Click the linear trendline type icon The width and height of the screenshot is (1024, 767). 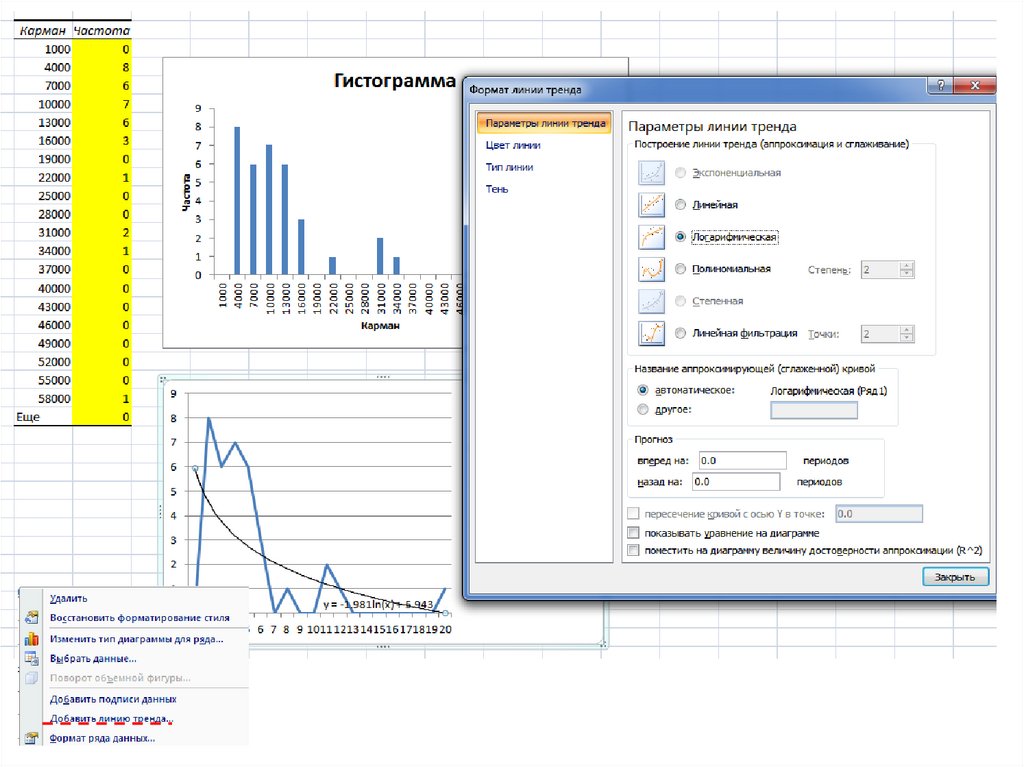tap(652, 205)
